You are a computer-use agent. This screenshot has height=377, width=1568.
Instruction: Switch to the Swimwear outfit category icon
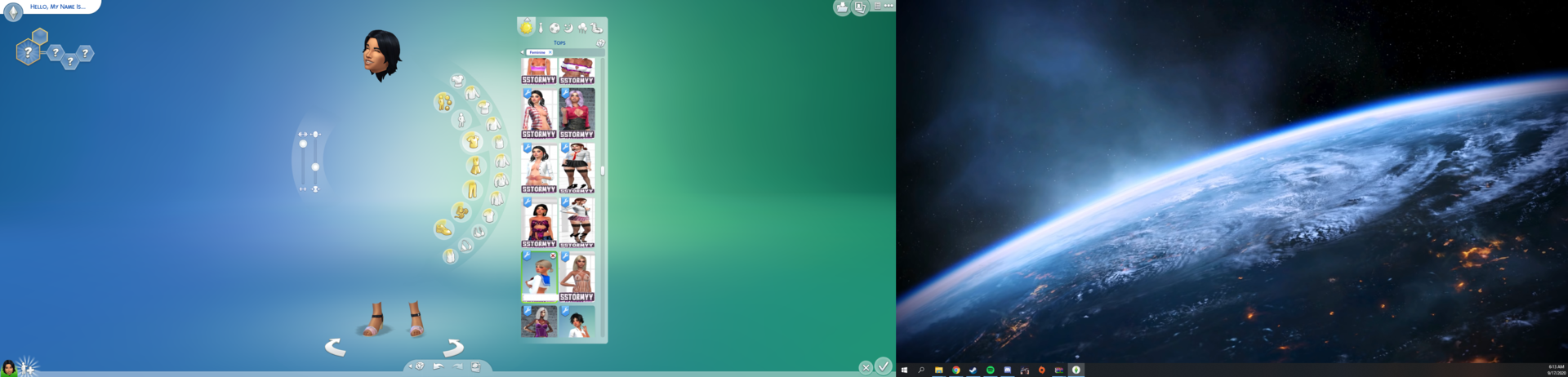[x=597, y=28]
